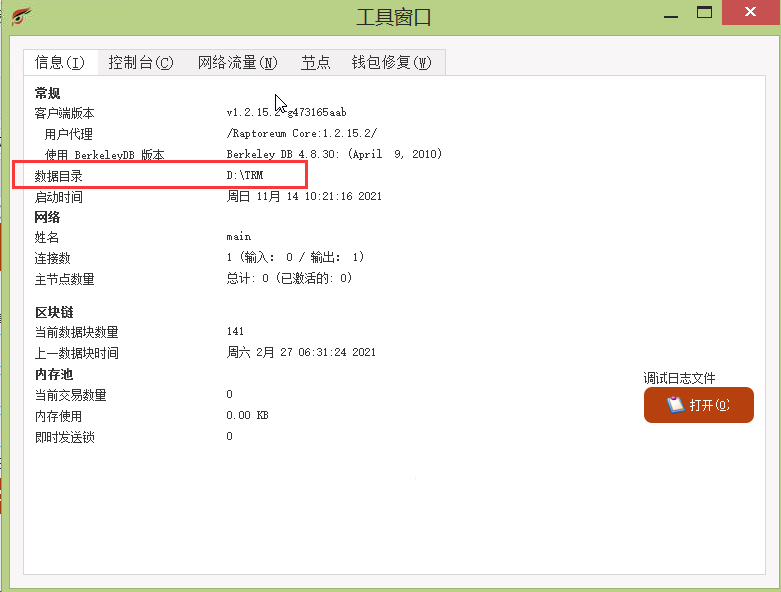Open the debug log file button
781x592 pixels.
click(x=698, y=405)
